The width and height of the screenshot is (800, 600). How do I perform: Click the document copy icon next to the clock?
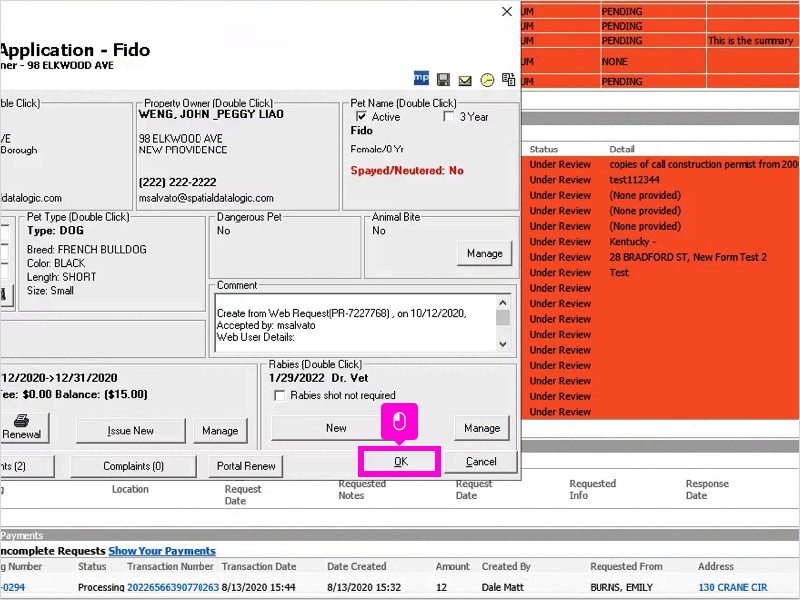pyautogui.click(x=508, y=79)
